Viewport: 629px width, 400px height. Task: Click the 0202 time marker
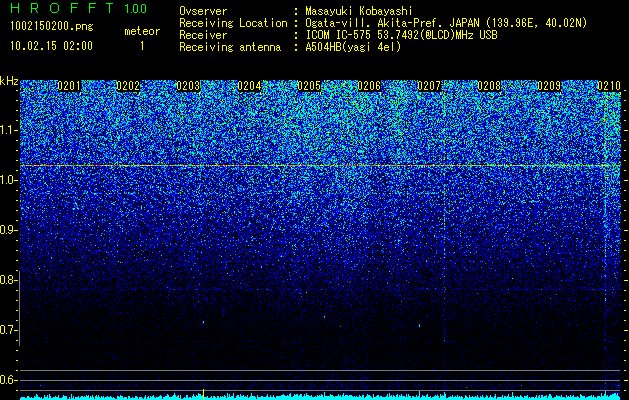click(128, 86)
